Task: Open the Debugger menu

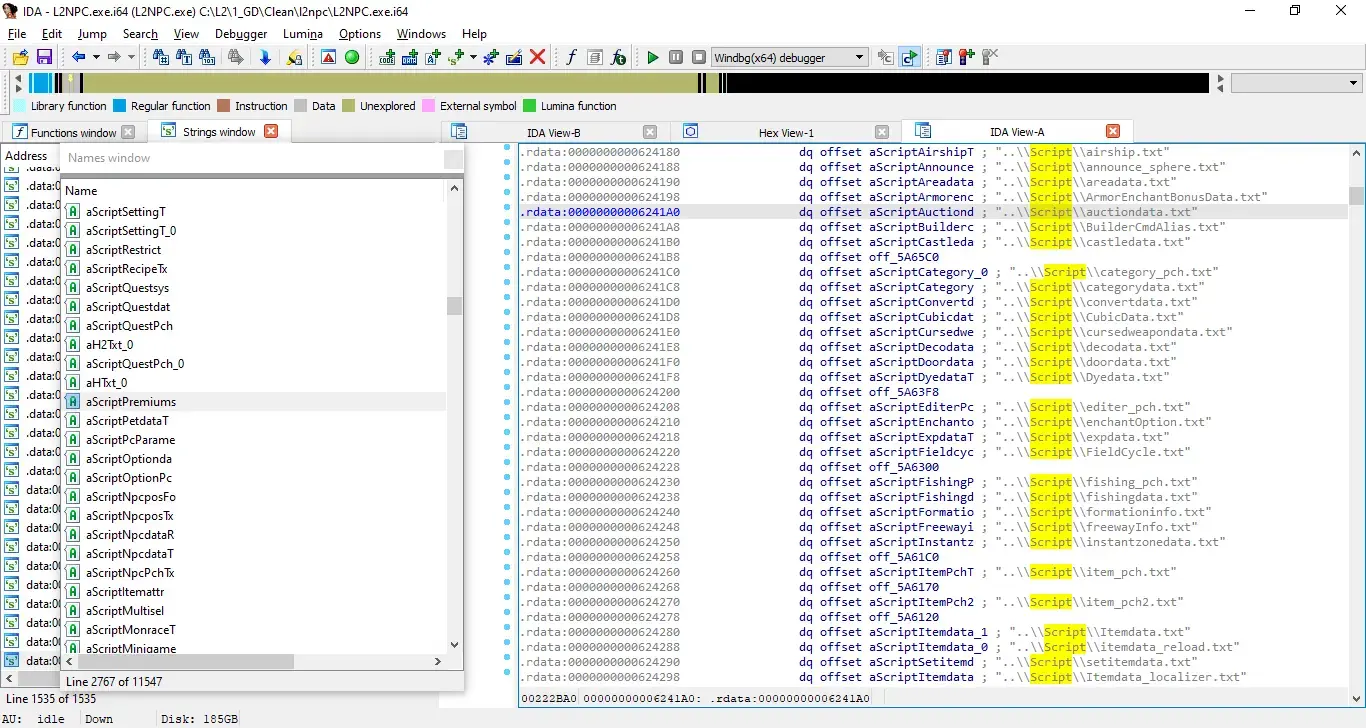Action: point(241,33)
